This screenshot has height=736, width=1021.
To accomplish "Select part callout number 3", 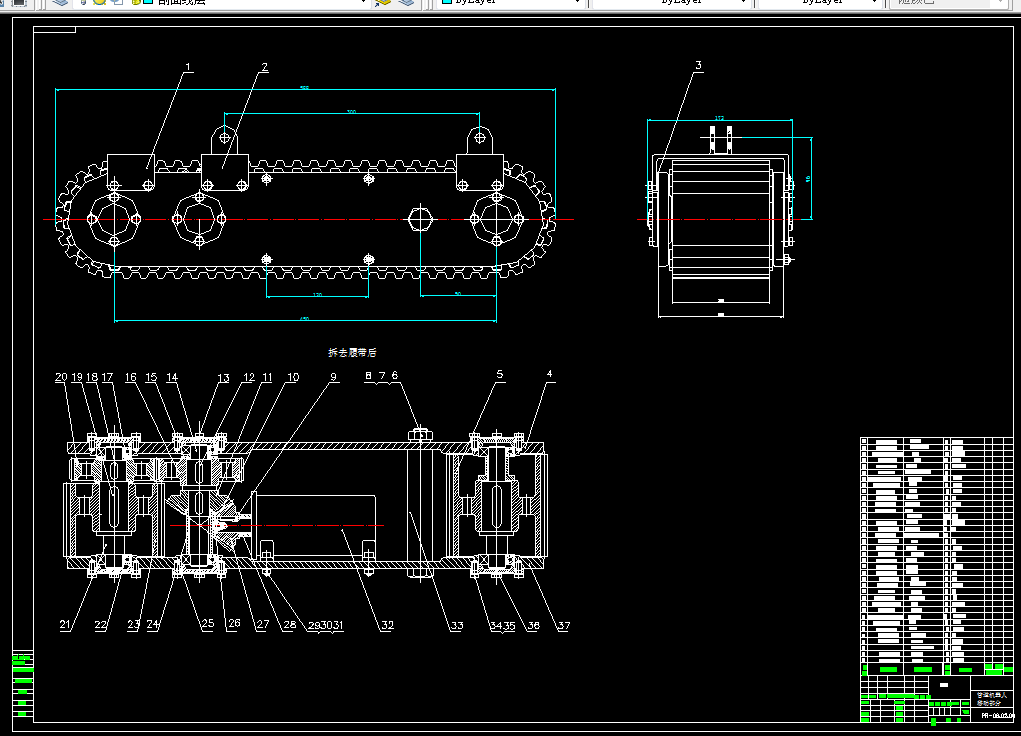I will [699, 65].
